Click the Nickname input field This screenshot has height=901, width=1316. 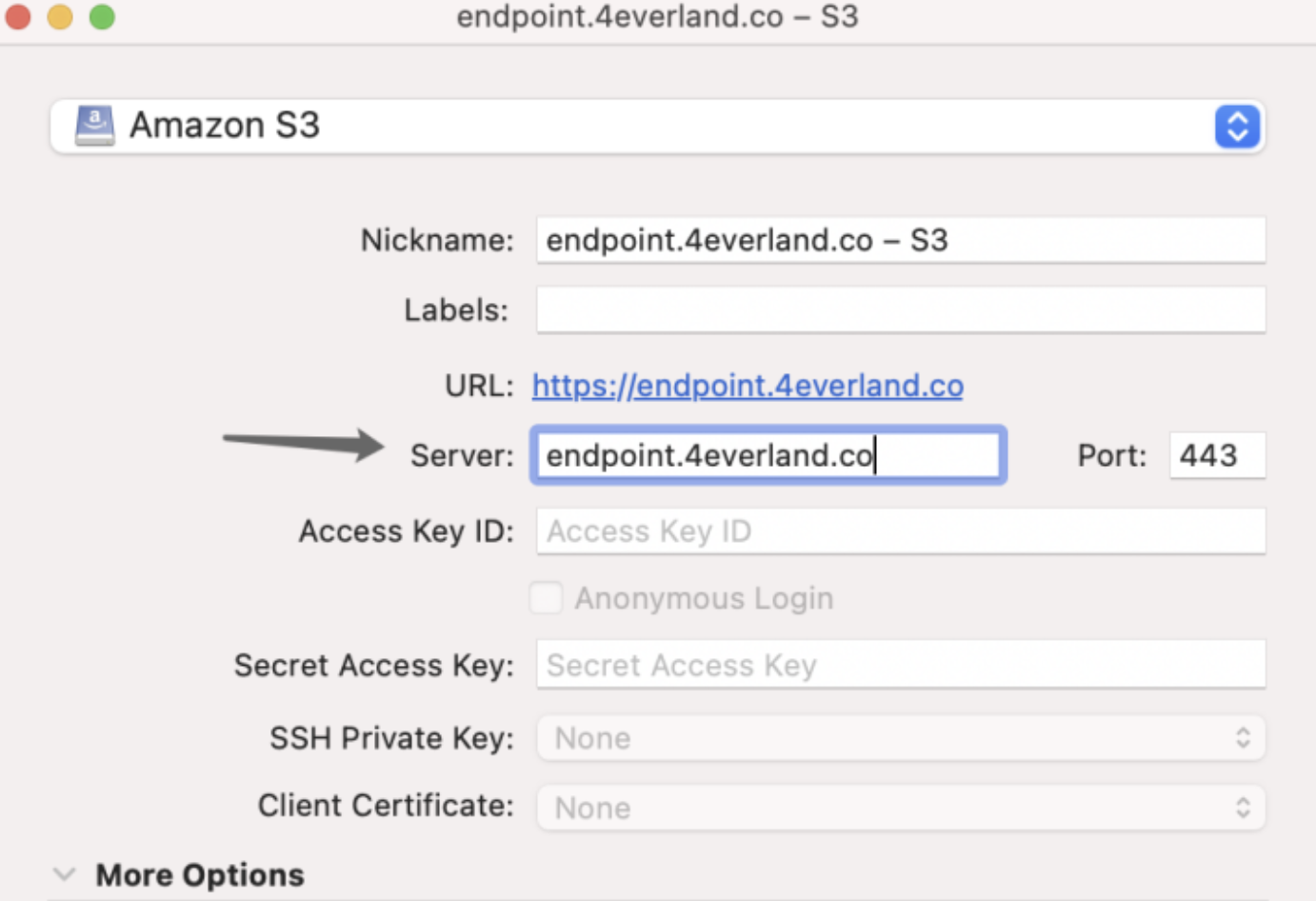900,239
